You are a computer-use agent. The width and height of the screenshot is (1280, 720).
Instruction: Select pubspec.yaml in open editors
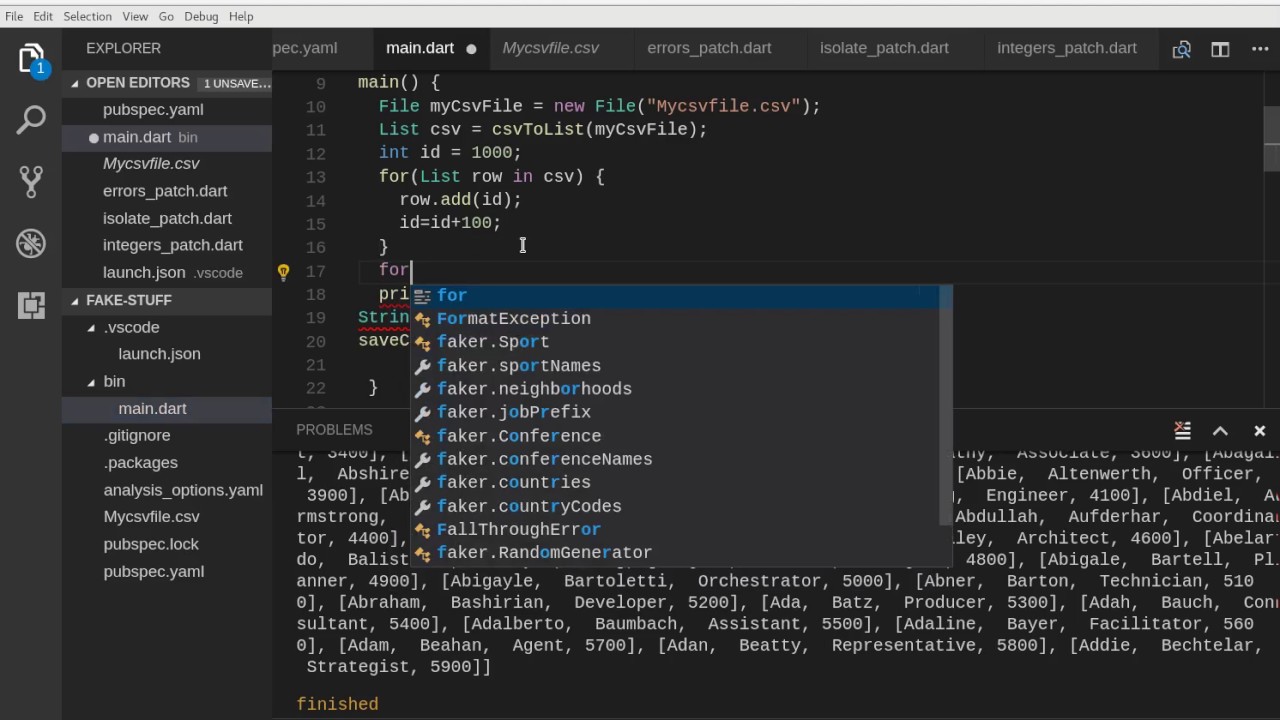(167, 110)
